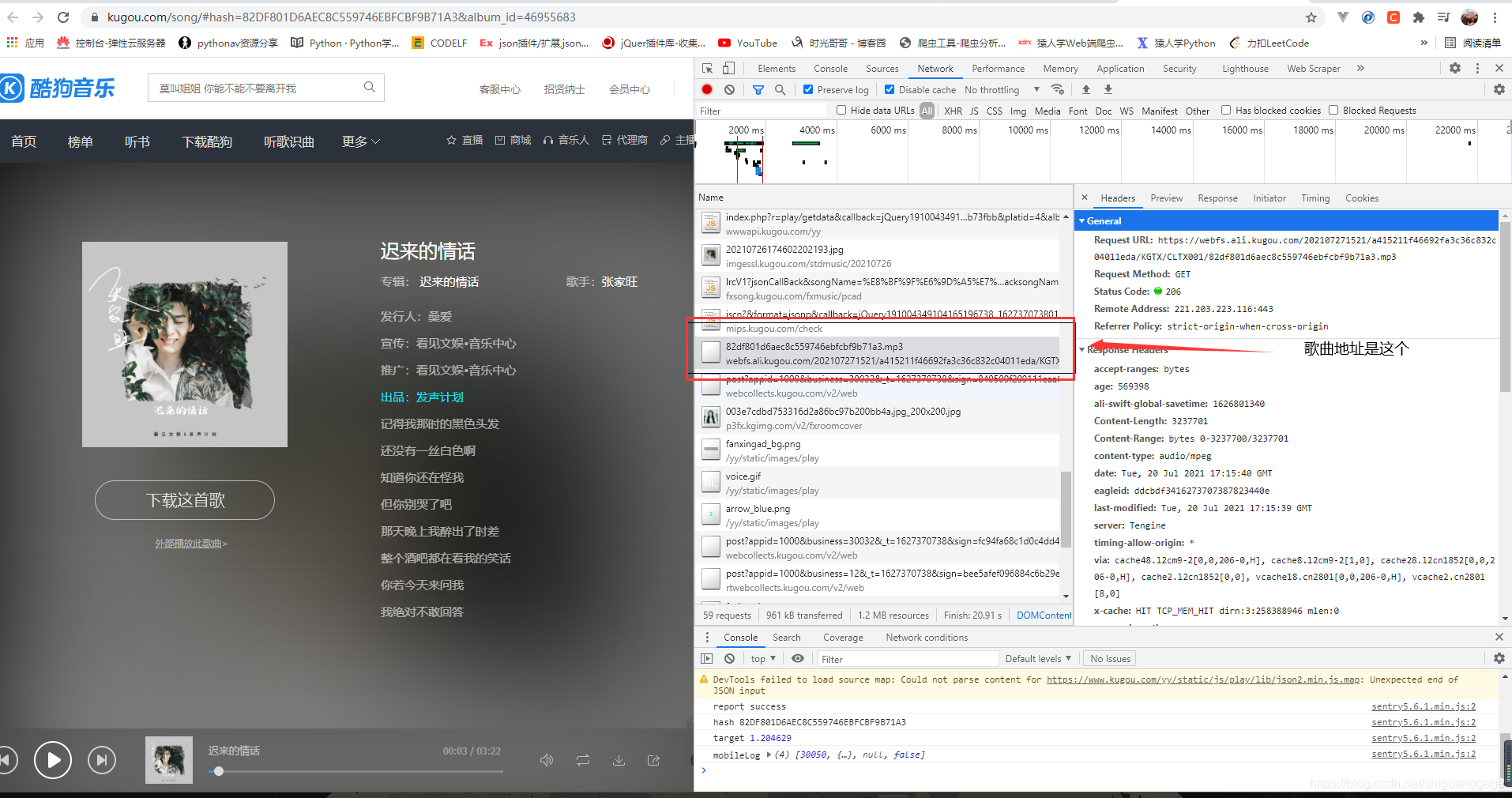Select the All request type filter
The width and height of the screenshot is (1512, 798).
tap(927, 111)
